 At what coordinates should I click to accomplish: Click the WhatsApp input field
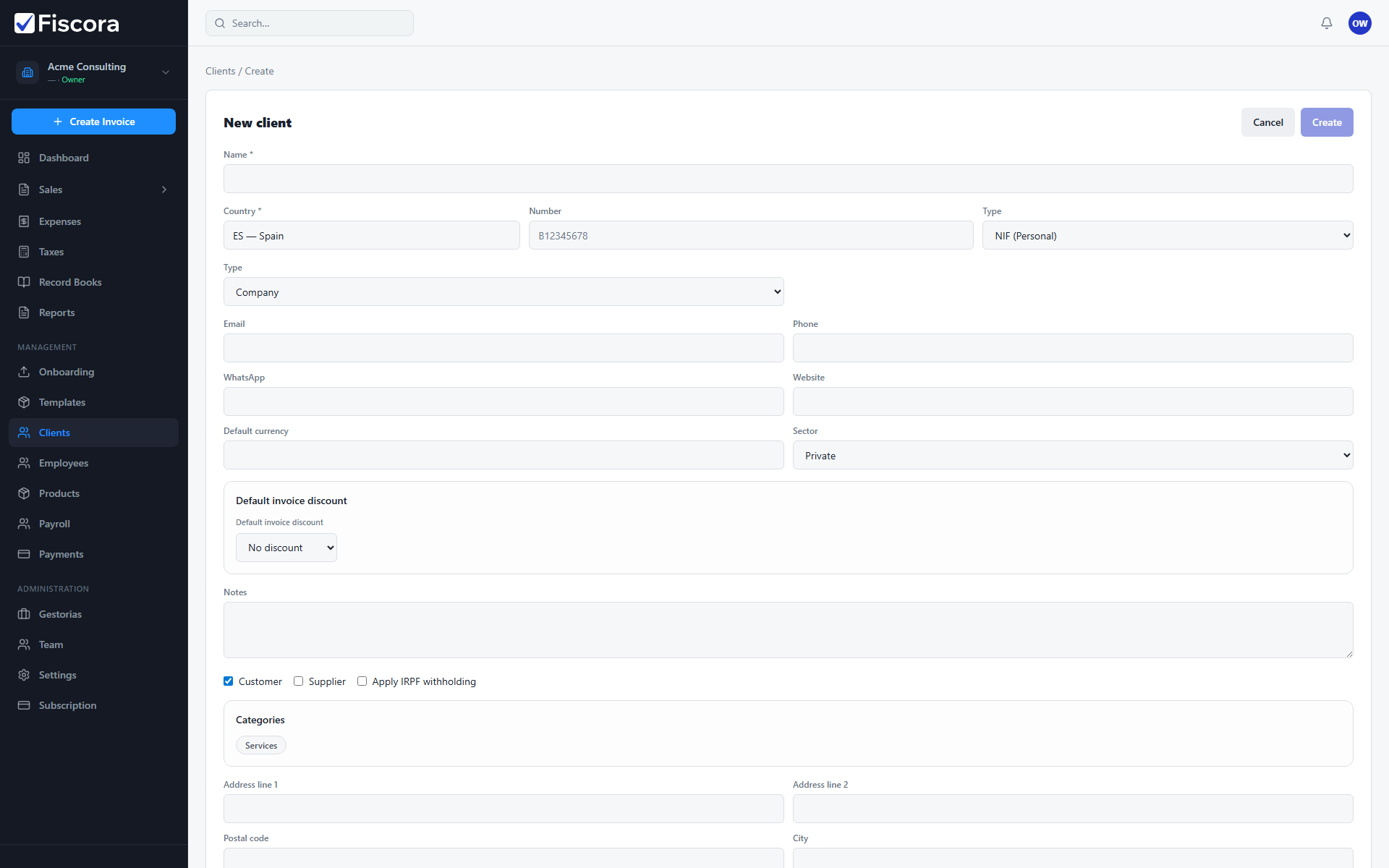[504, 401]
